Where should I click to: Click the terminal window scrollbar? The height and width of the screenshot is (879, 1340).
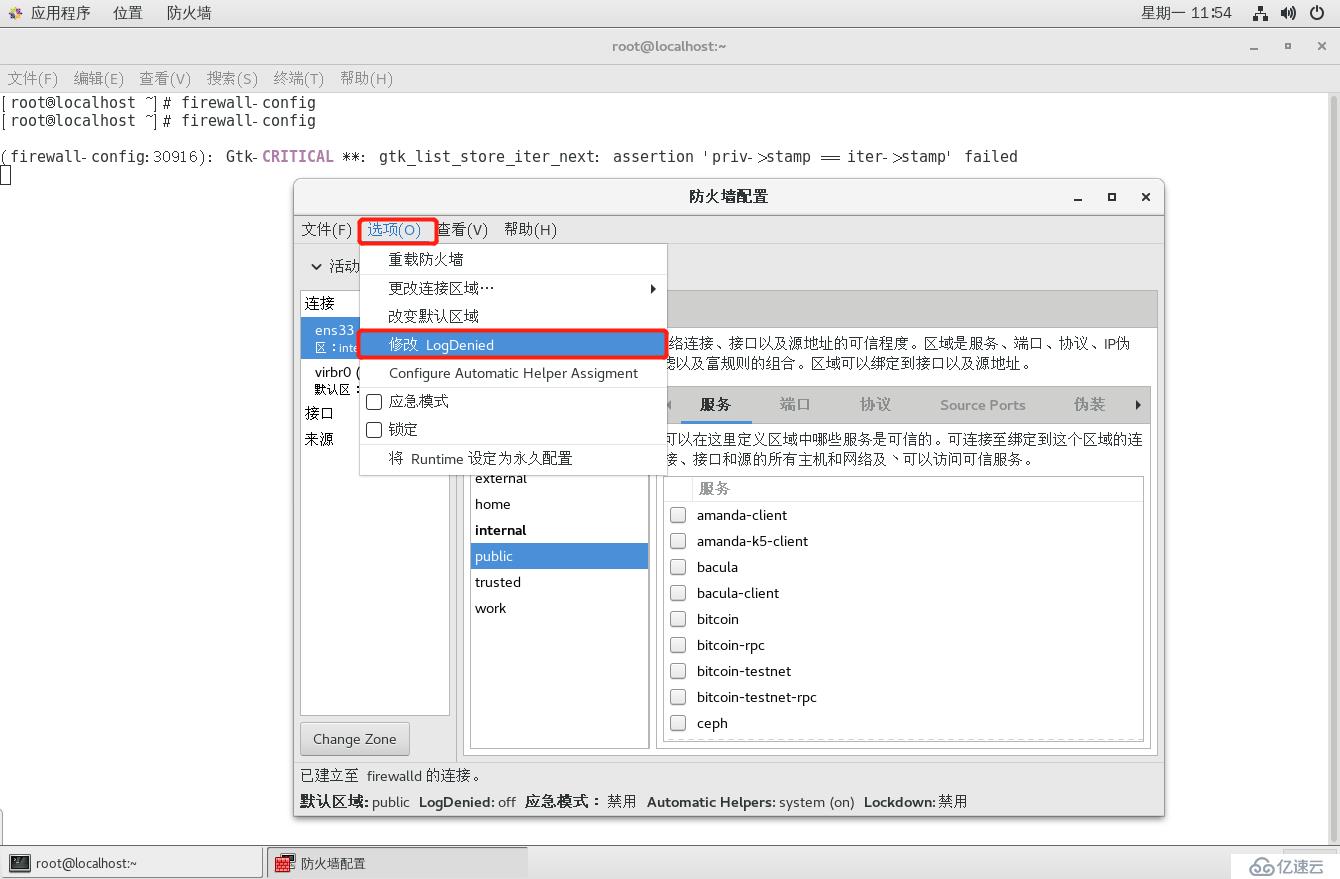pyautogui.click(x=1334, y=470)
